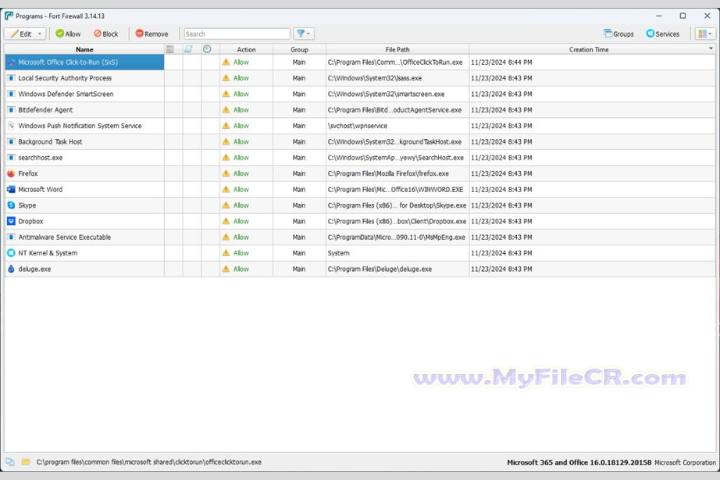This screenshot has width=720, height=480.
Task: Sort by the File Path column header
Action: click(x=397, y=49)
